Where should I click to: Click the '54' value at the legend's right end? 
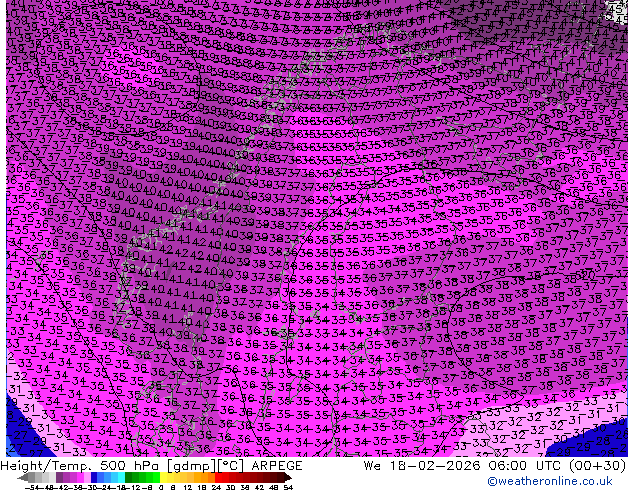click(288, 488)
